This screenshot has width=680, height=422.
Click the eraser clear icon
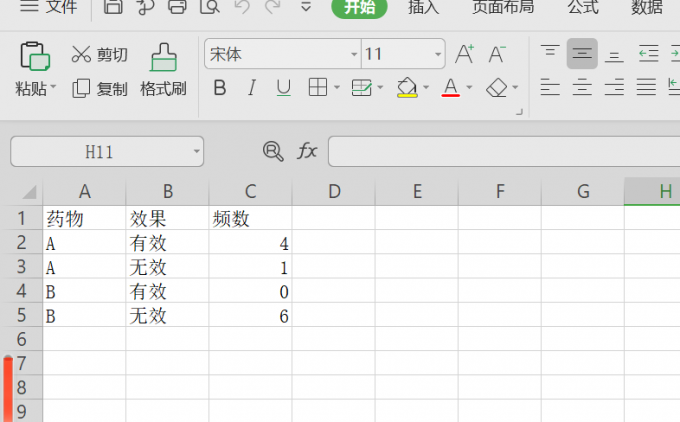tap(497, 88)
